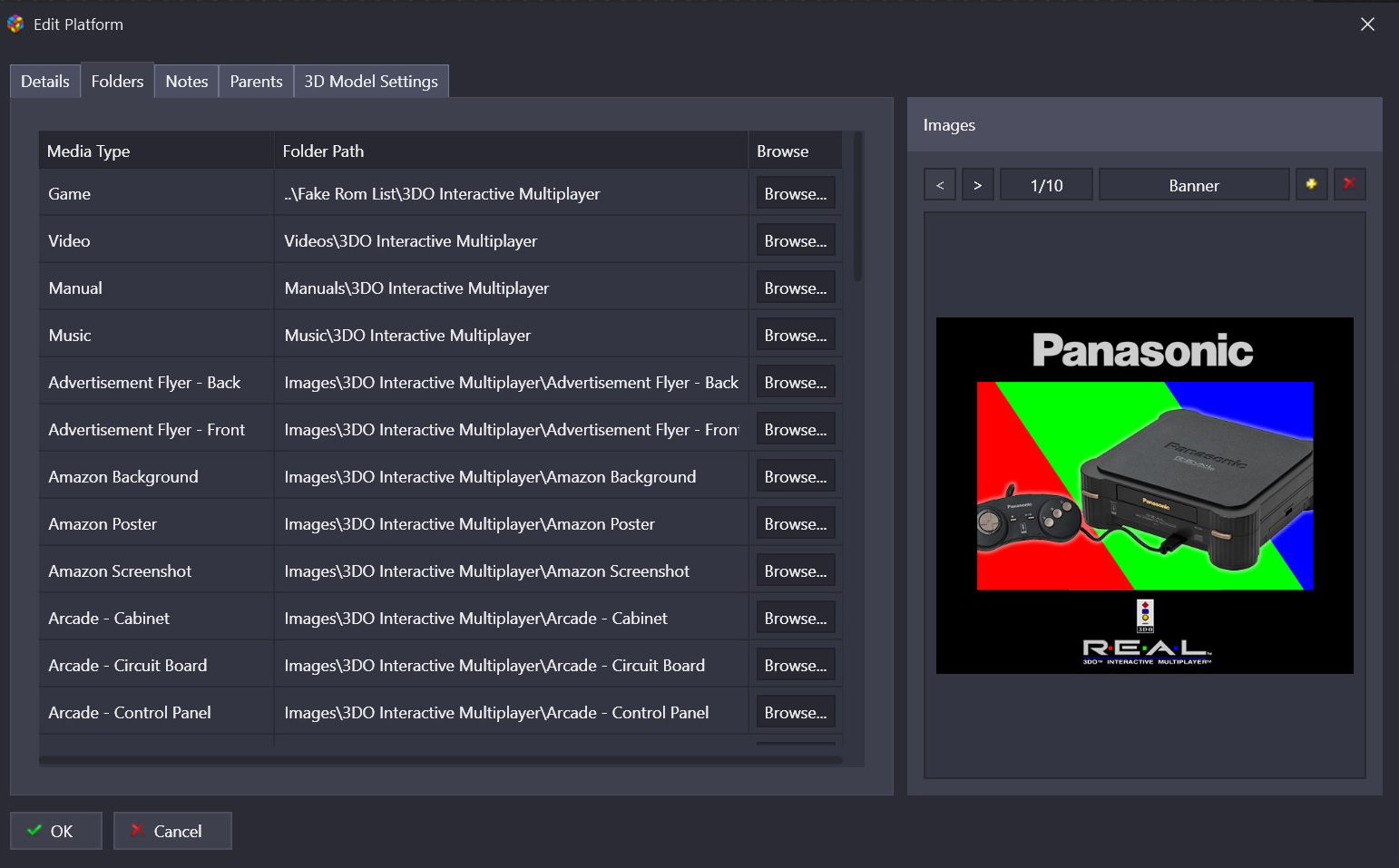Browse for Amazon Background folder

[796, 476]
